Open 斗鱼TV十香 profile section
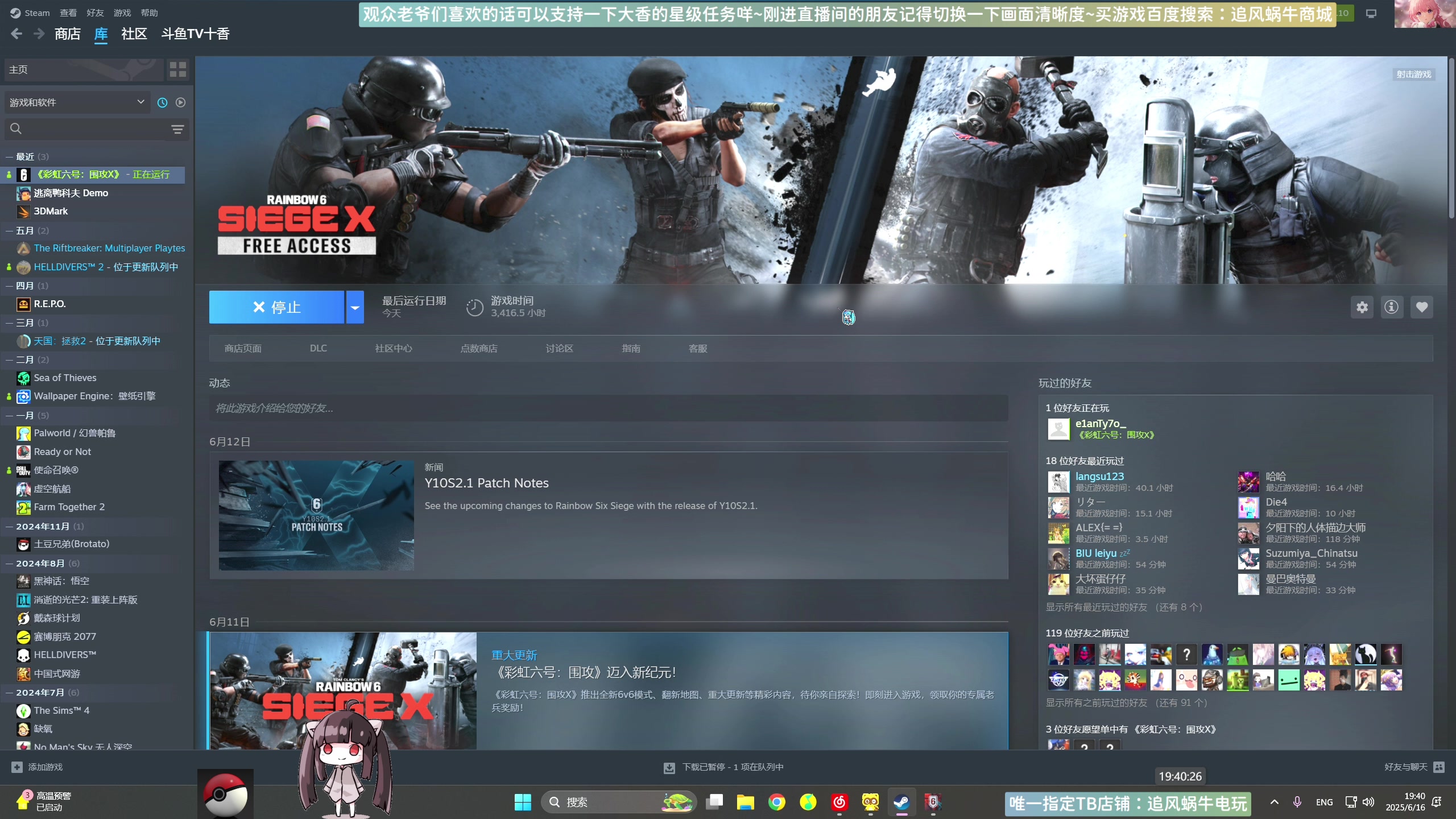This screenshot has width=1456, height=819. coord(195,34)
